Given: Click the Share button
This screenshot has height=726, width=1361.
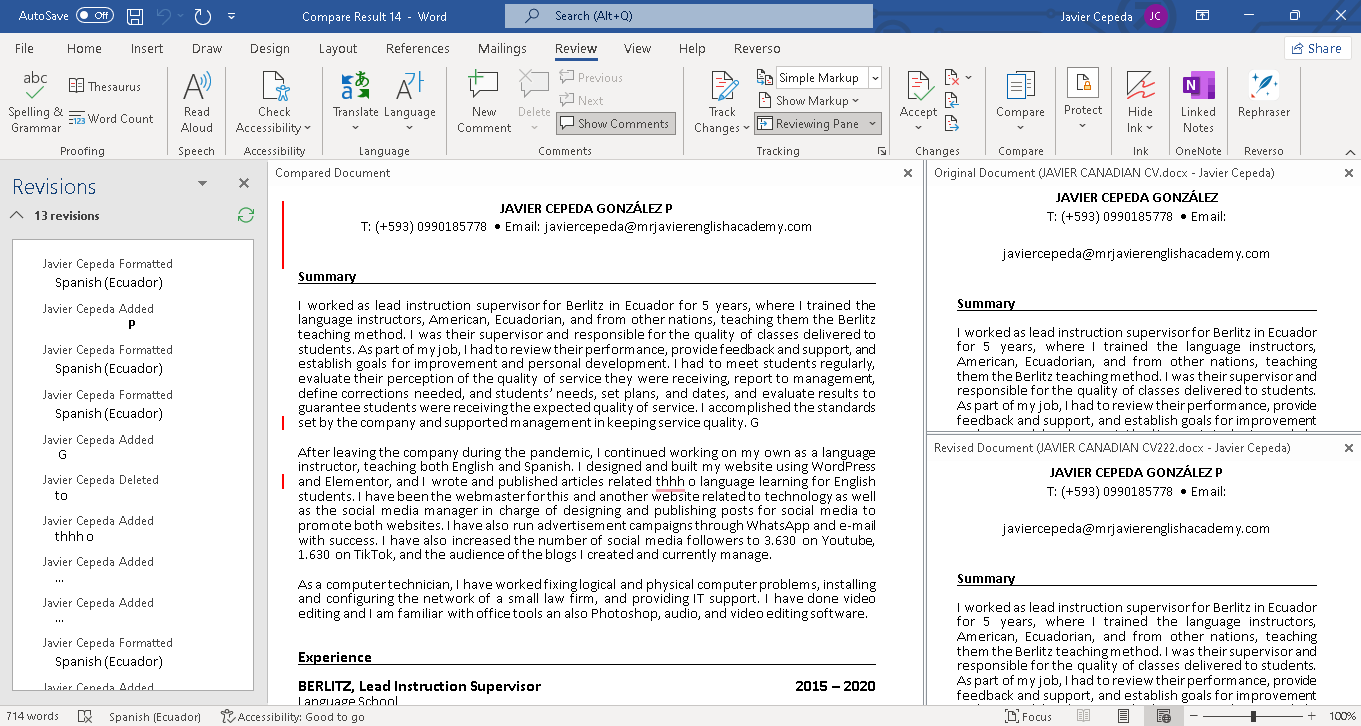Looking at the screenshot, I should [x=1317, y=47].
